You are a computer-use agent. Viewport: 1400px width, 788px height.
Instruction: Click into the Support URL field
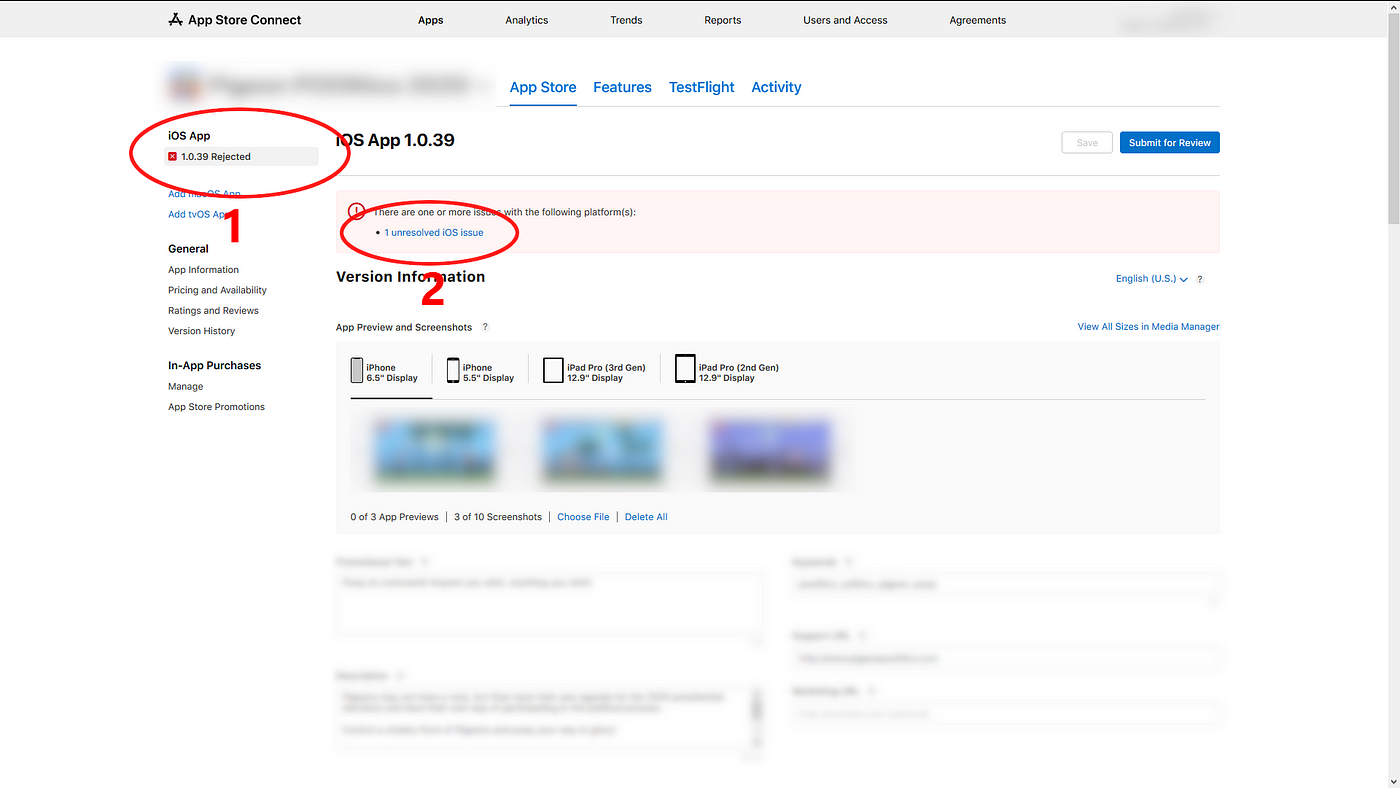coord(1005,659)
